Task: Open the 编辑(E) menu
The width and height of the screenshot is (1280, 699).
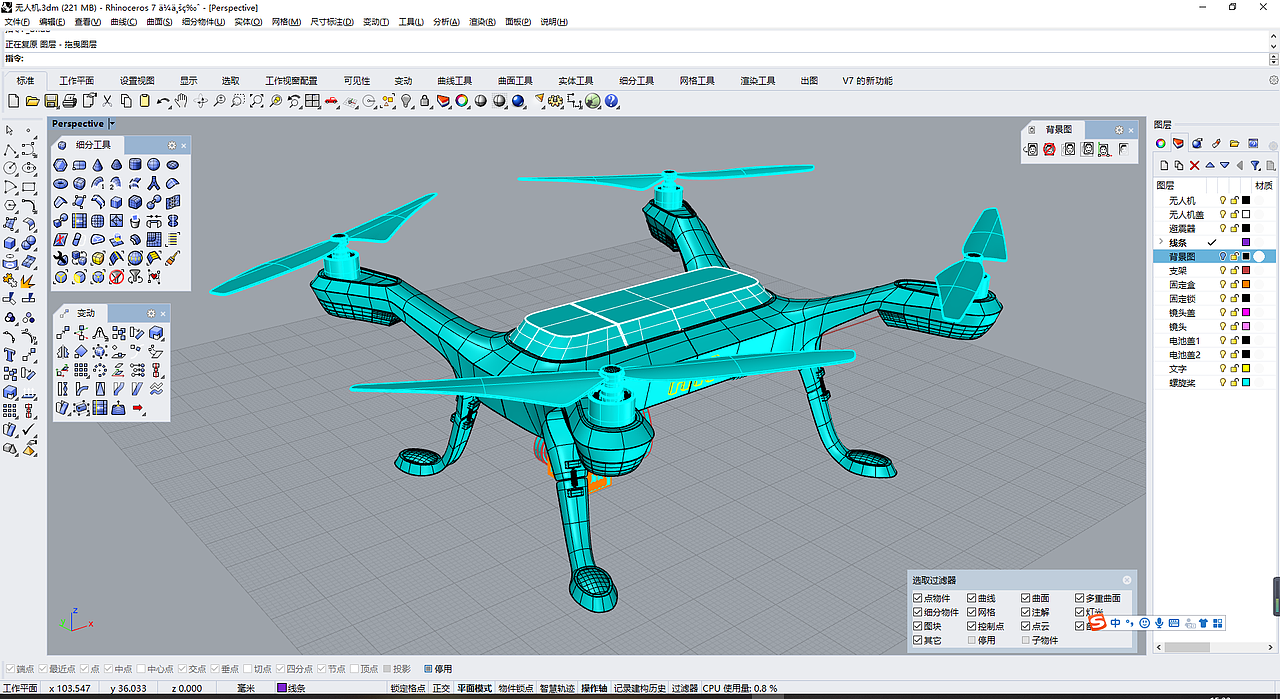Action: 52,21
